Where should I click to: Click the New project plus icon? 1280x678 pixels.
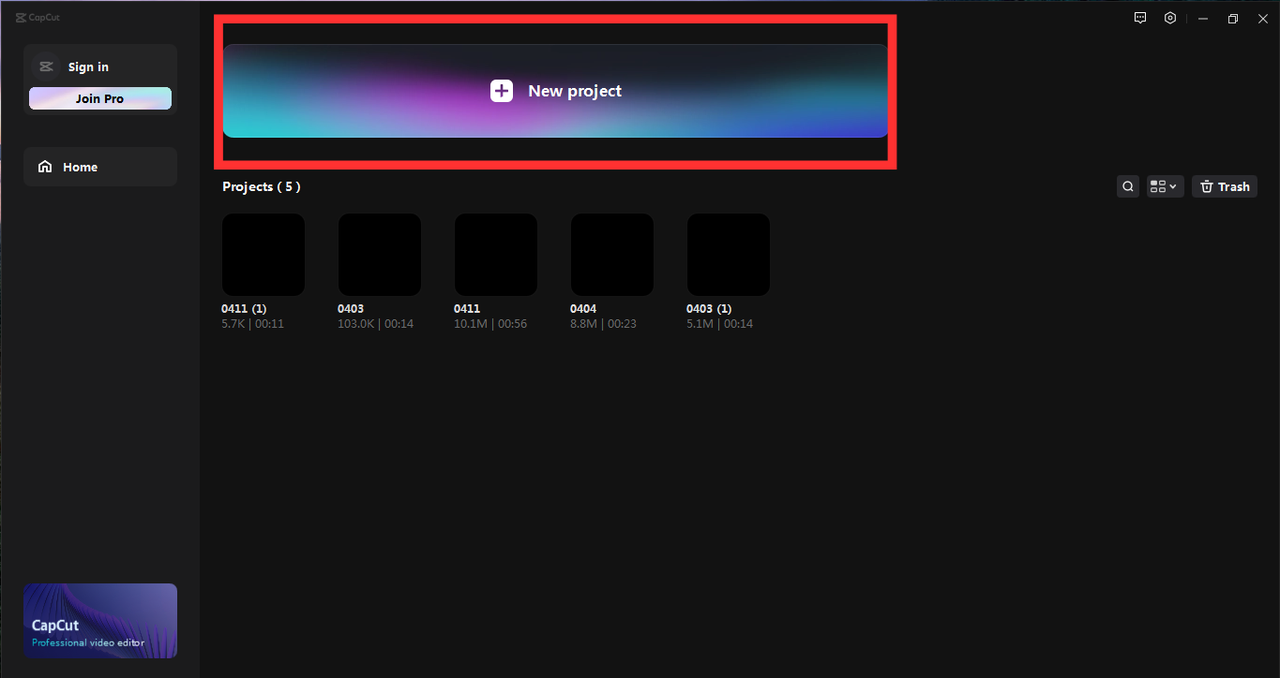coord(501,91)
